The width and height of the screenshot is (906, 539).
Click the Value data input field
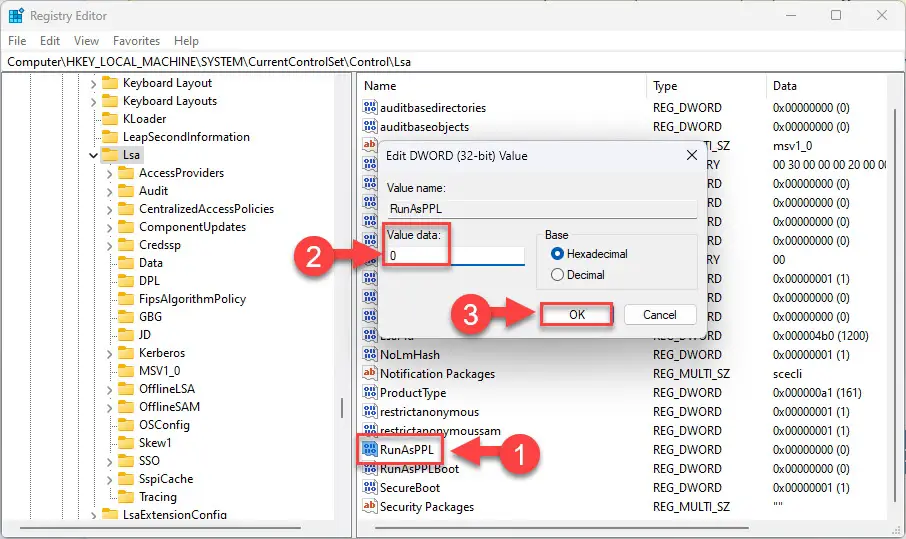455,255
